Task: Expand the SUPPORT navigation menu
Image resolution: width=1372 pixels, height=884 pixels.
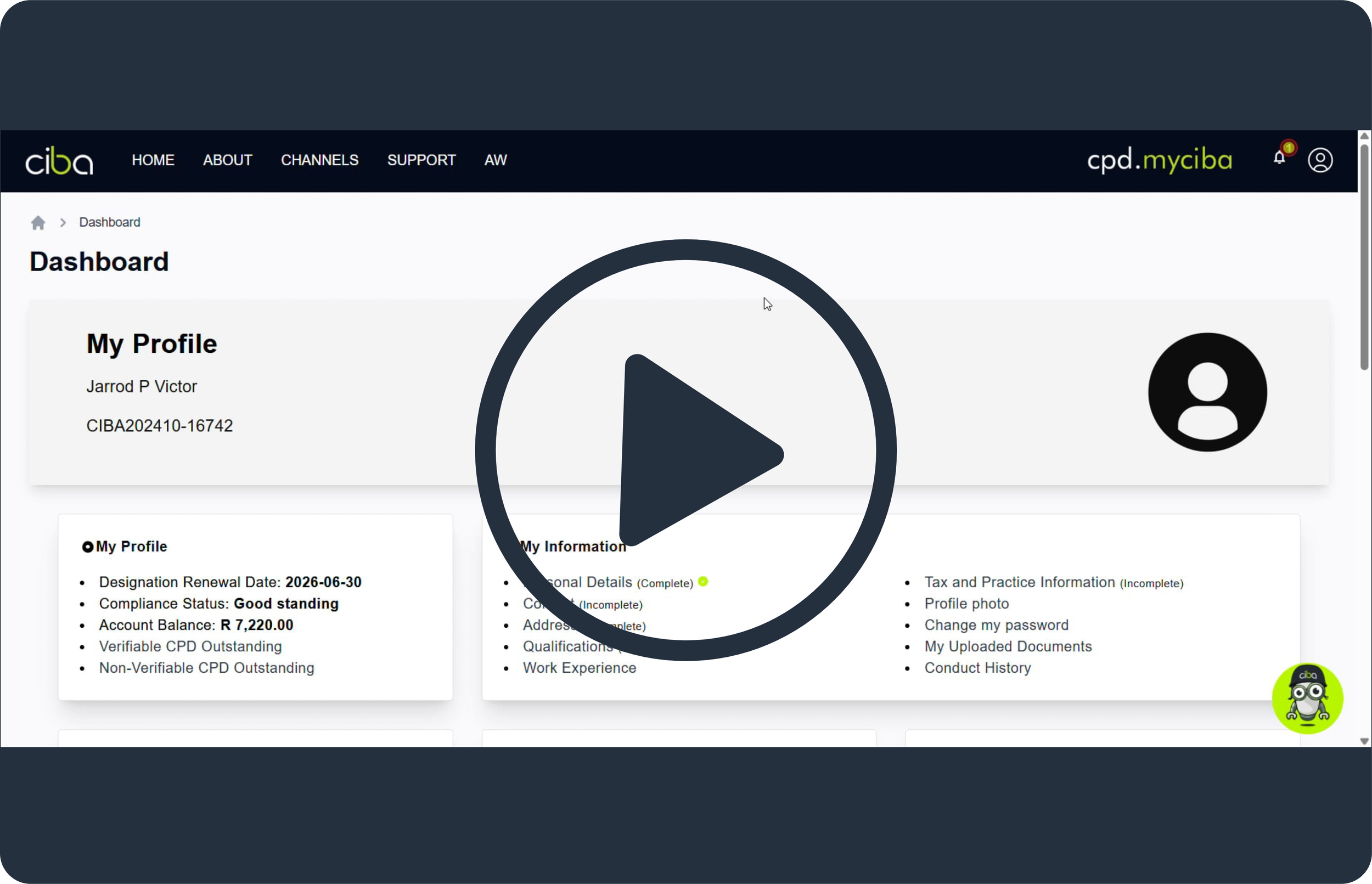Action: click(421, 160)
